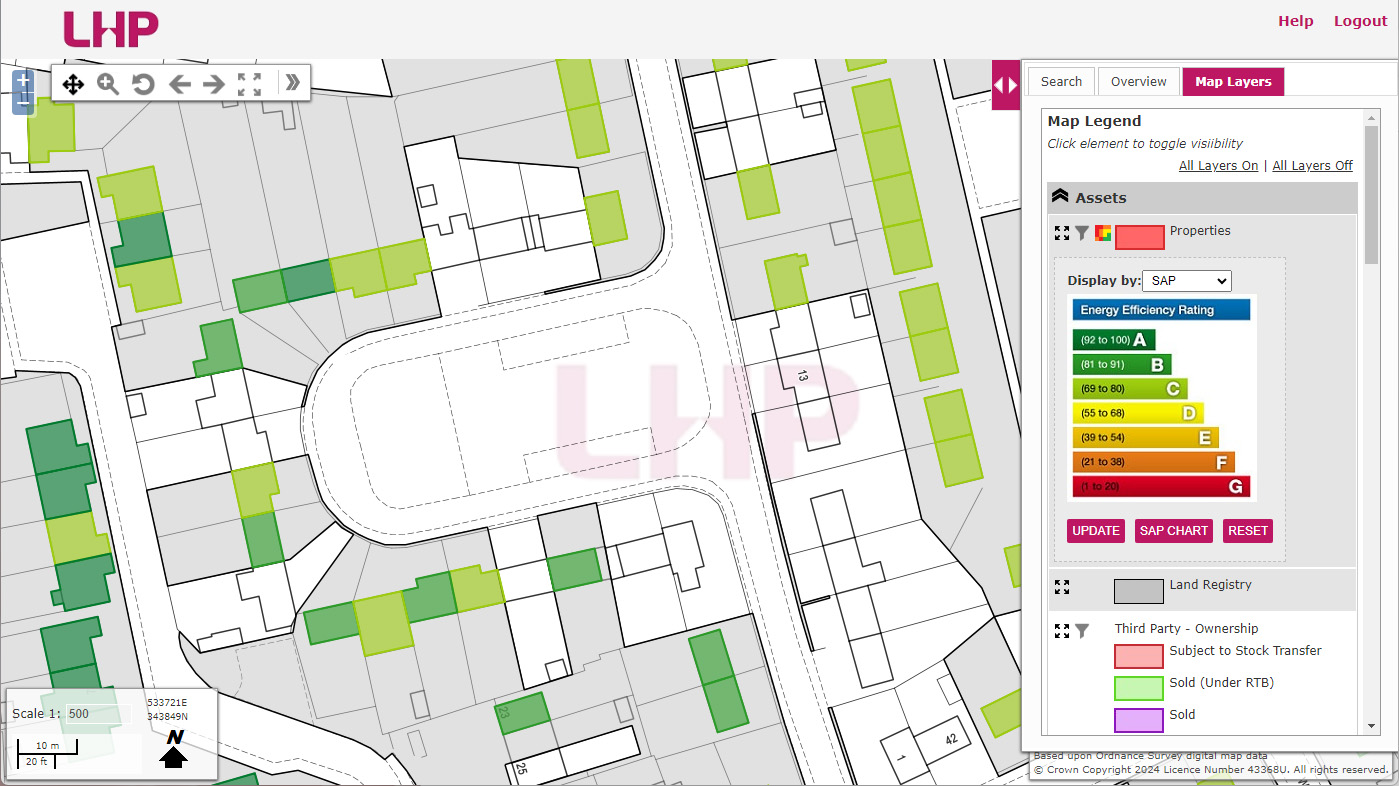Zoom to full map extent

coord(249,84)
